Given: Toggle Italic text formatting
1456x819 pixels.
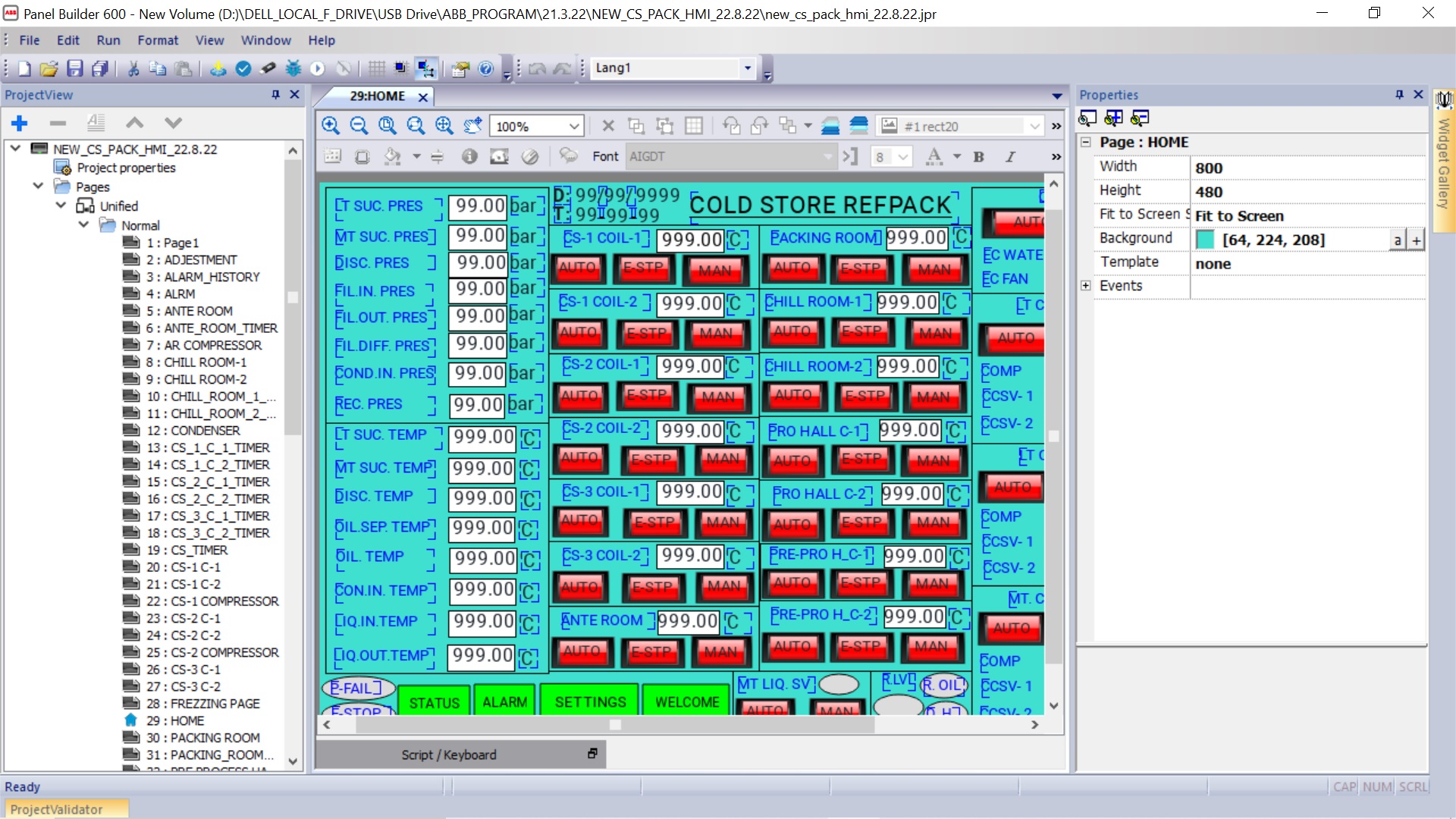Looking at the screenshot, I should click(1010, 157).
